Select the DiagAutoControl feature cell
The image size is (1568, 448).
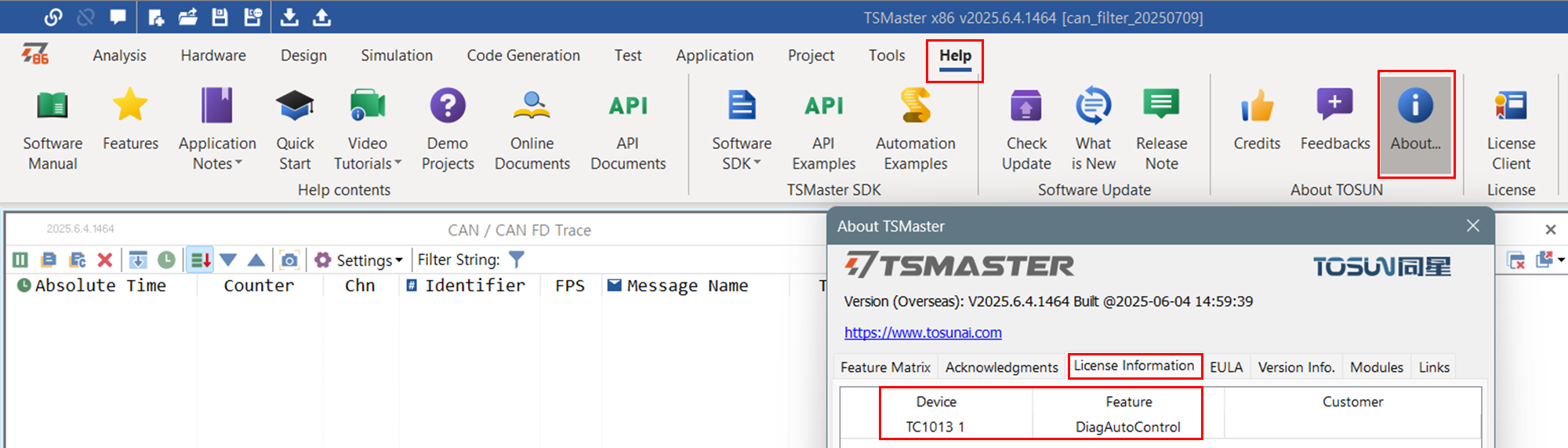click(1127, 427)
